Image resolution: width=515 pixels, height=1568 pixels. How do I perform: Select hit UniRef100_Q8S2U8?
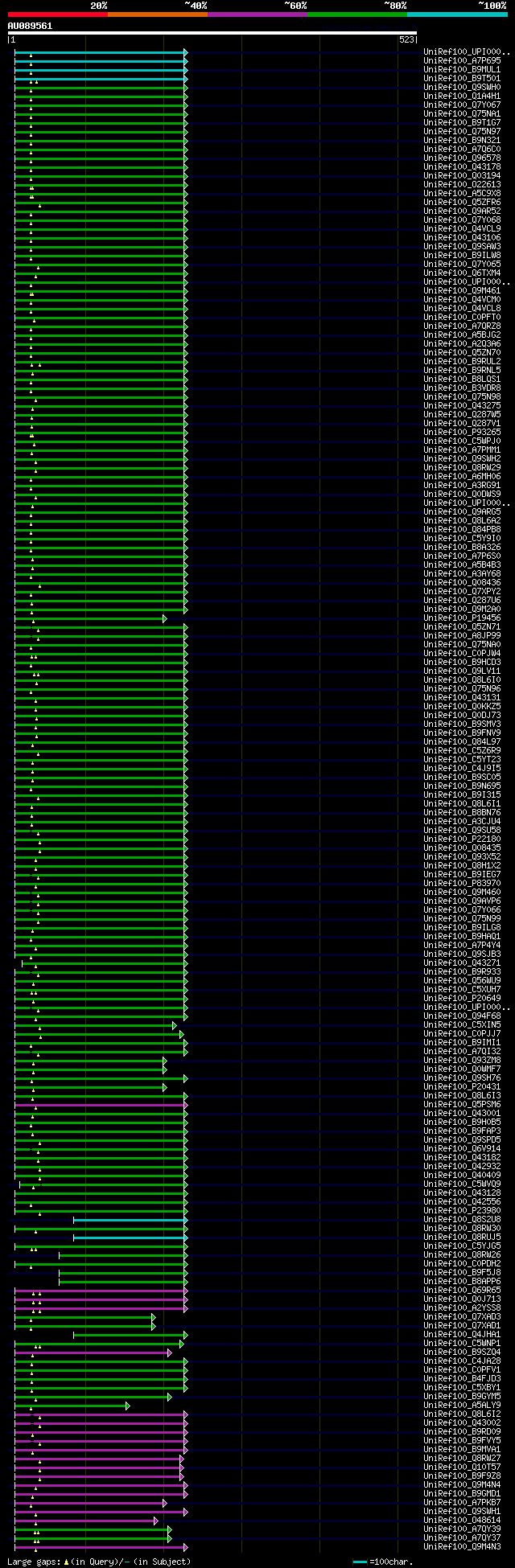pos(462,1219)
